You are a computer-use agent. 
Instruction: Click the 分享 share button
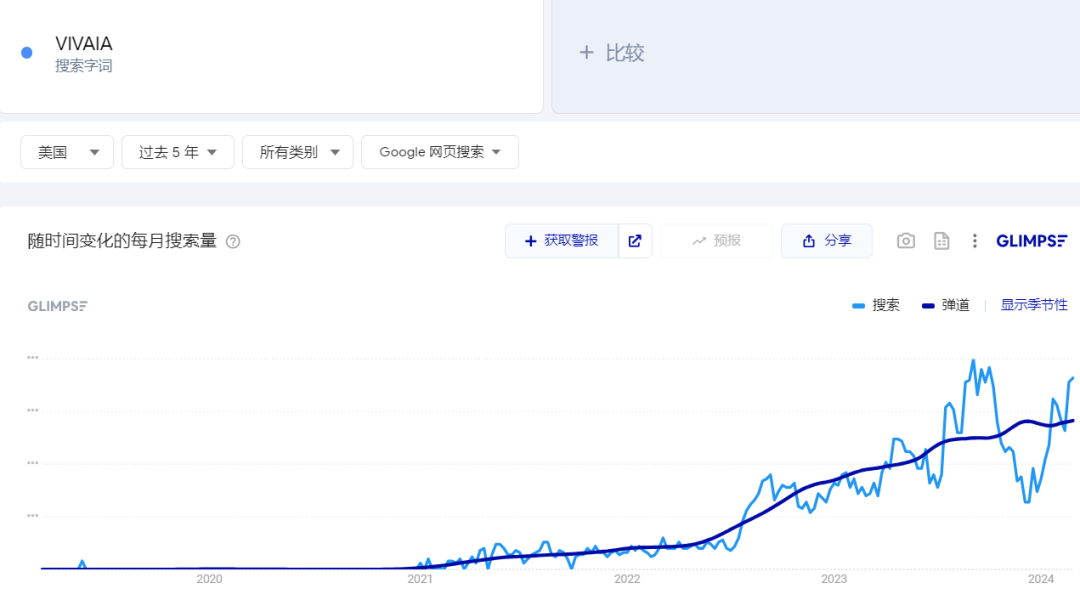point(826,241)
